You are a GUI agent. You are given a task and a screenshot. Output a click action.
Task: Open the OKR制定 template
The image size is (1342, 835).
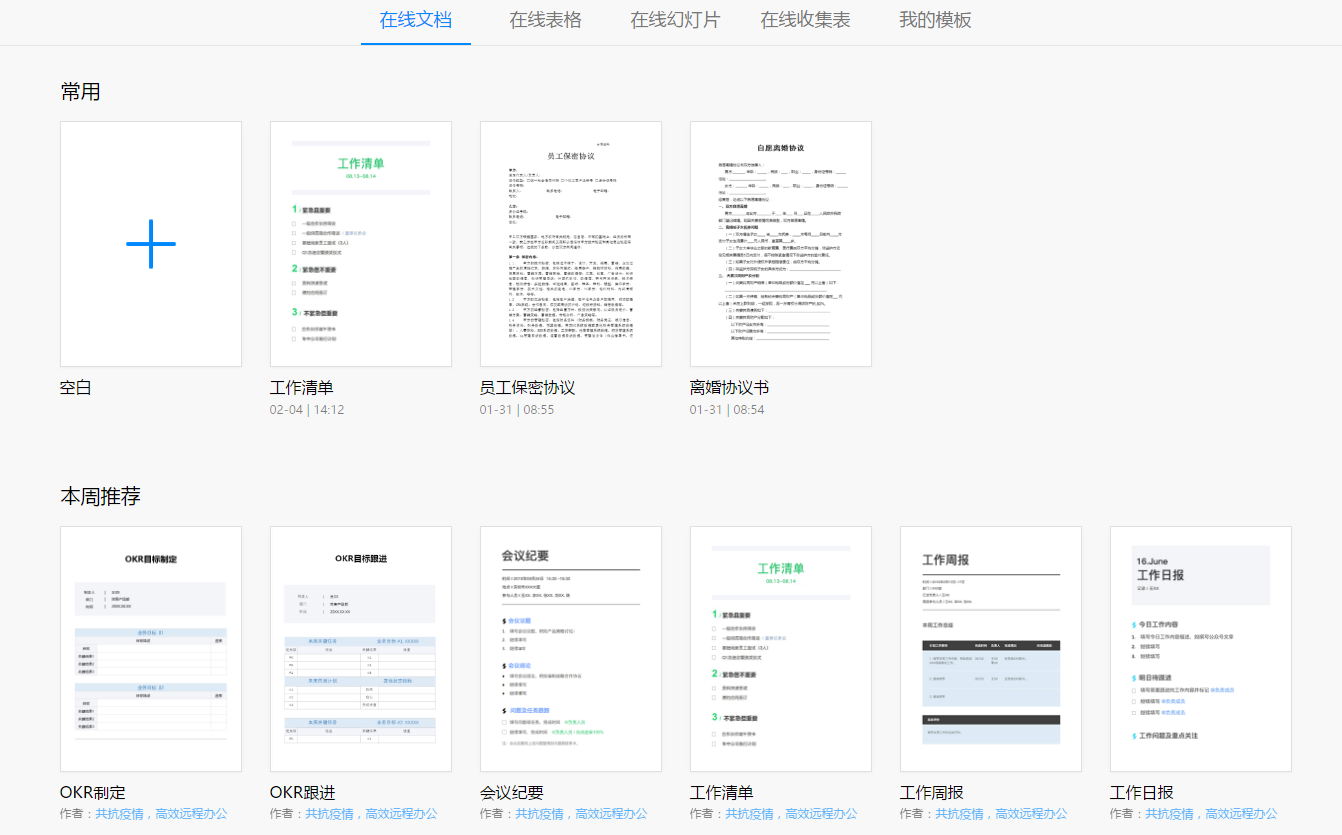point(150,648)
